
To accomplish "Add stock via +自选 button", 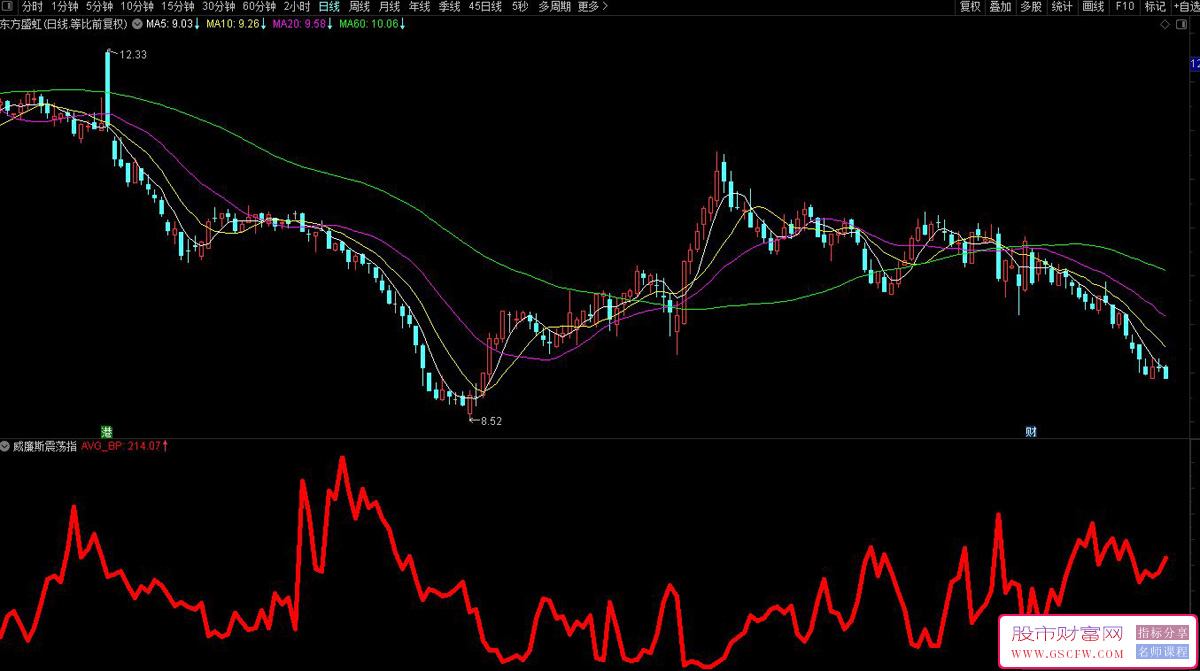I will 1185,6.
